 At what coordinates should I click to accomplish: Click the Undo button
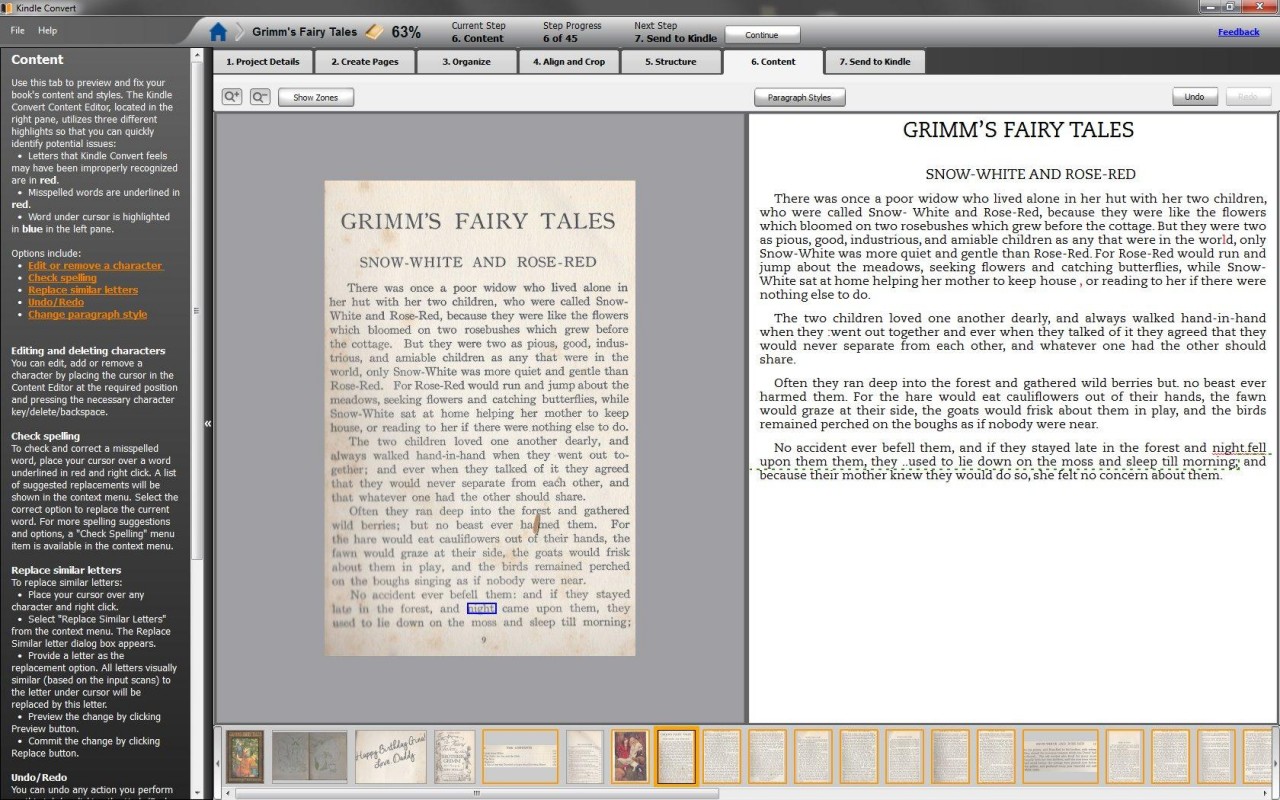1194,97
